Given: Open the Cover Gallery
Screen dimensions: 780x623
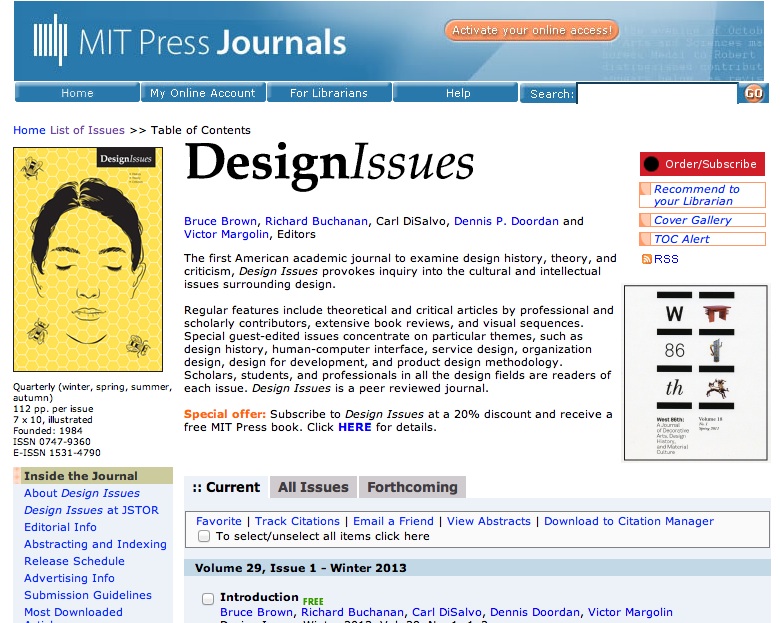Looking at the screenshot, I should (692, 220).
